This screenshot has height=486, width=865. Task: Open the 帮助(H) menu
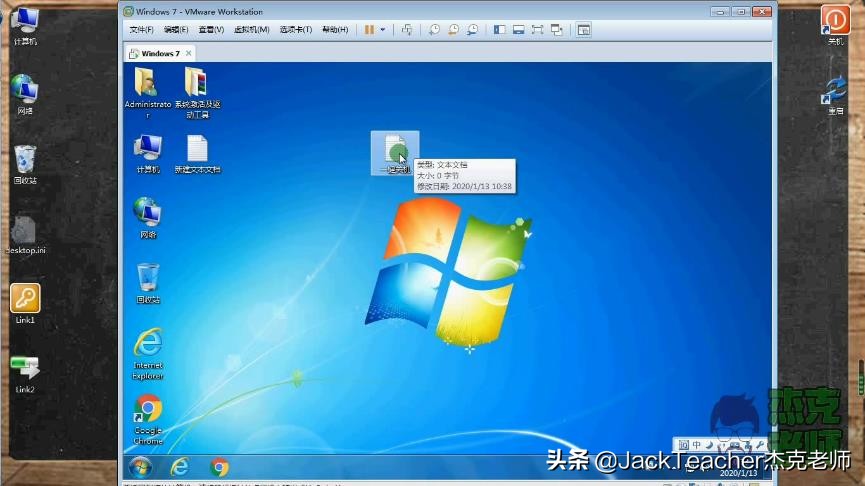335,30
